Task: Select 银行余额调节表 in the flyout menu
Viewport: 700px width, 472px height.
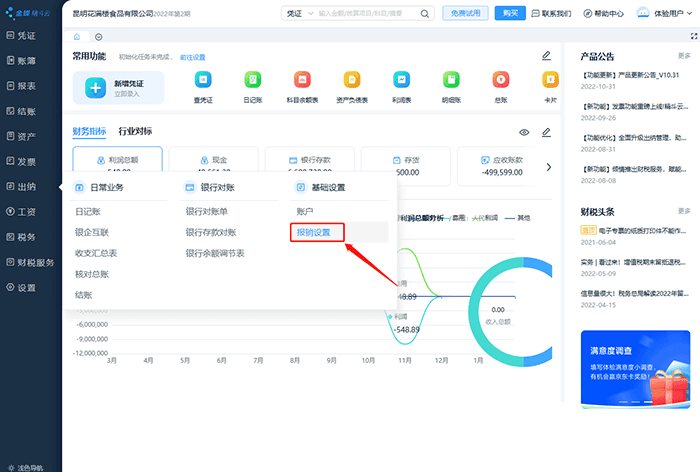Action: tap(215, 253)
